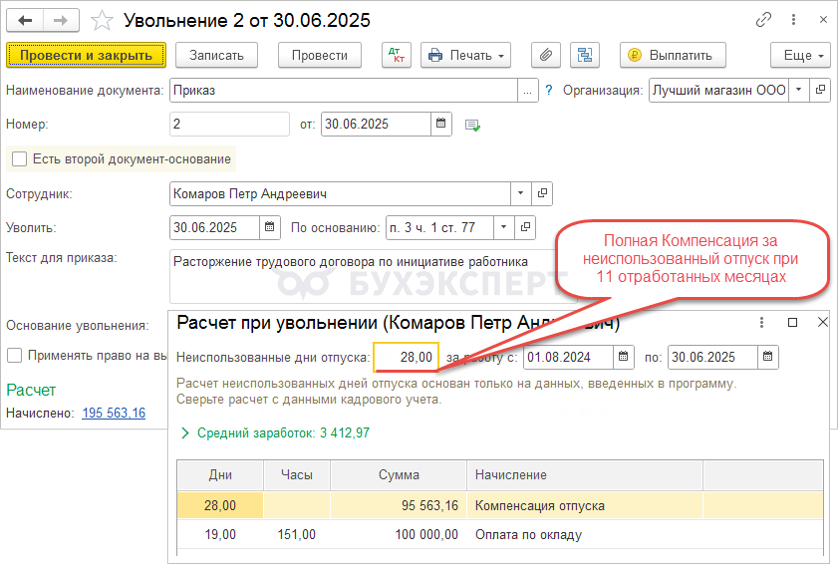The width and height of the screenshot is (838, 568).
Task: Open Сотрудник dropdown list
Action: (x=521, y=193)
